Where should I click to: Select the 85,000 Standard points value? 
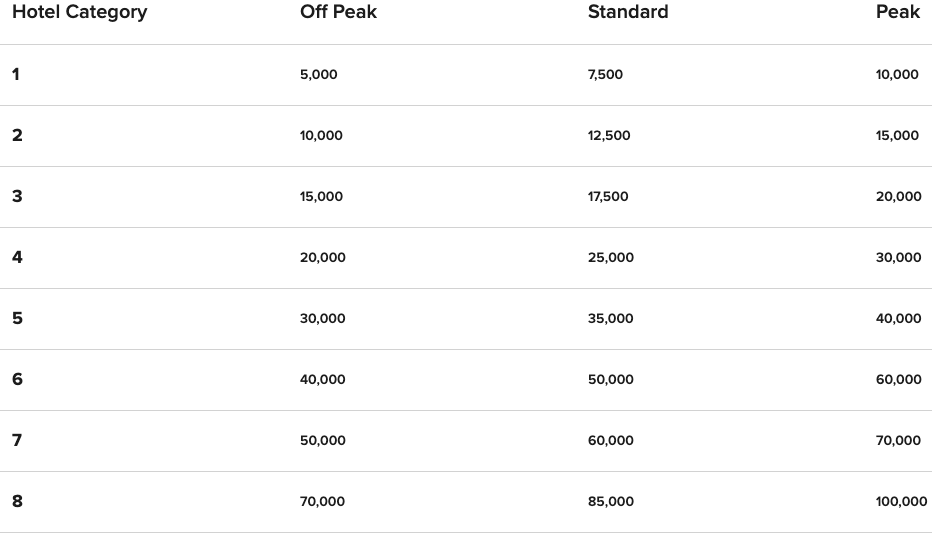coord(610,502)
